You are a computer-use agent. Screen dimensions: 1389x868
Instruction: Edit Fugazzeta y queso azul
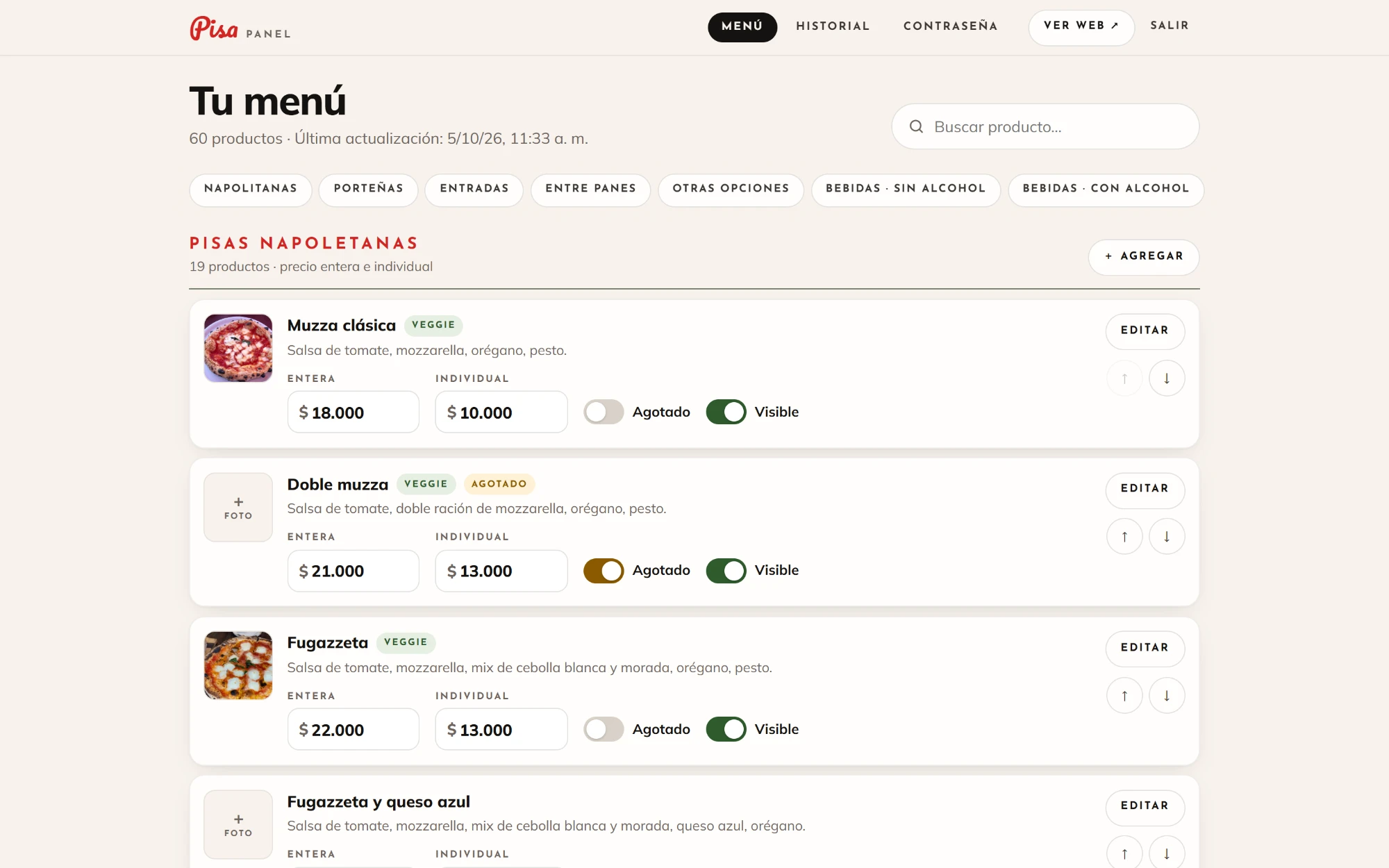click(1145, 807)
